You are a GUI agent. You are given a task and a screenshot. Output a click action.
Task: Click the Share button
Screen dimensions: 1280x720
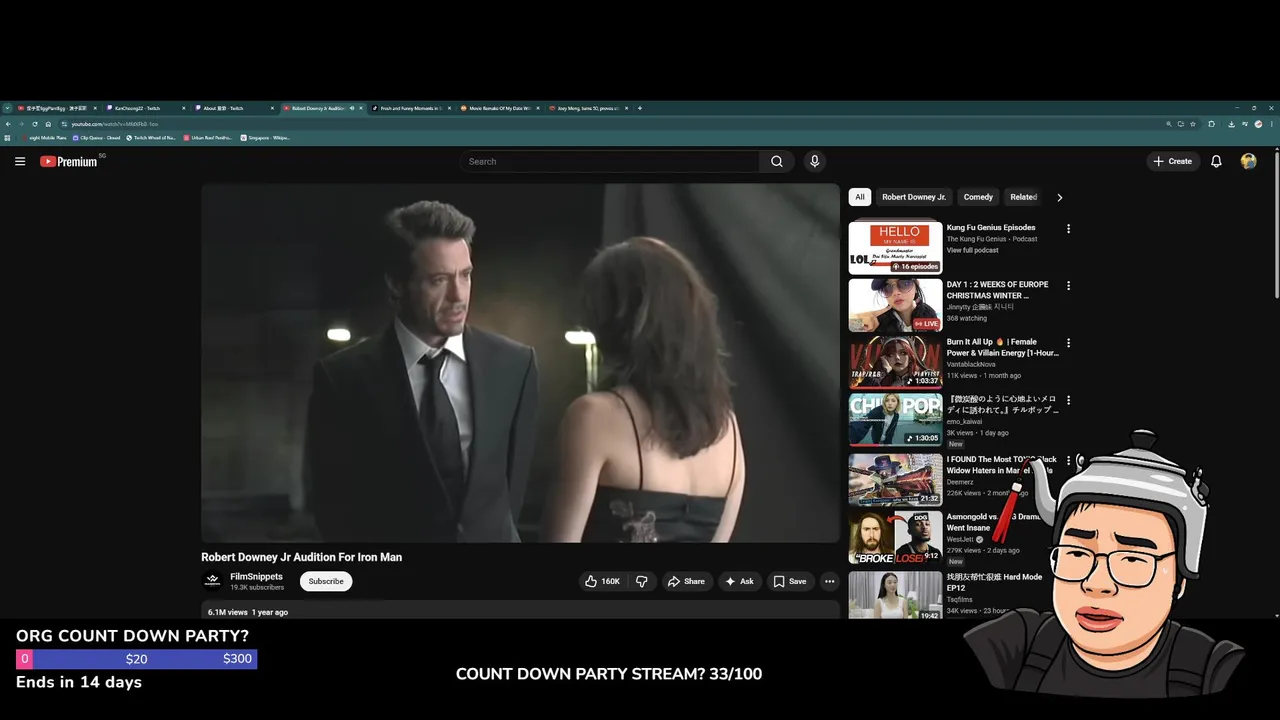[x=686, y=581]
